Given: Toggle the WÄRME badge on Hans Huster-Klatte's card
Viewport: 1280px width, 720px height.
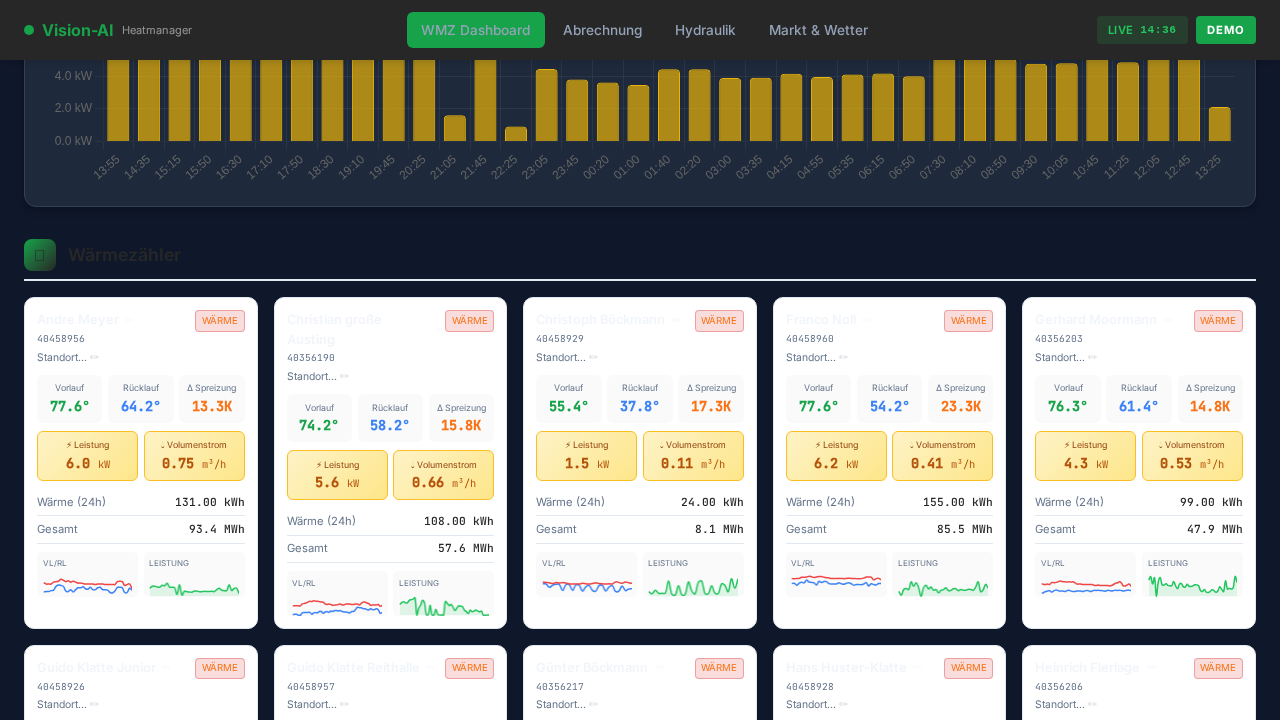Looking at the screenshot, I should point(968,668).
